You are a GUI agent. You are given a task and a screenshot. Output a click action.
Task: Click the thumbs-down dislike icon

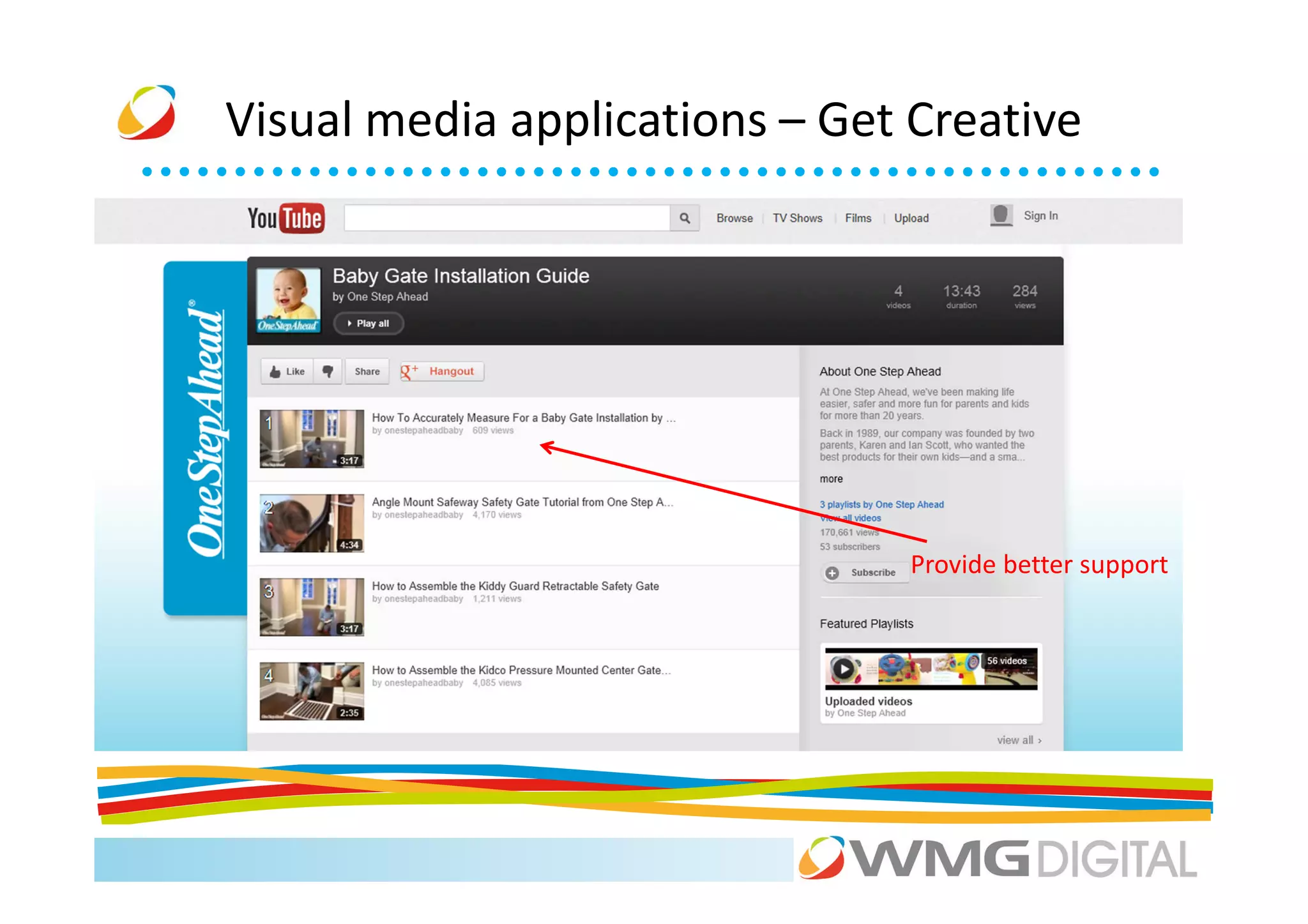[328, 371]
